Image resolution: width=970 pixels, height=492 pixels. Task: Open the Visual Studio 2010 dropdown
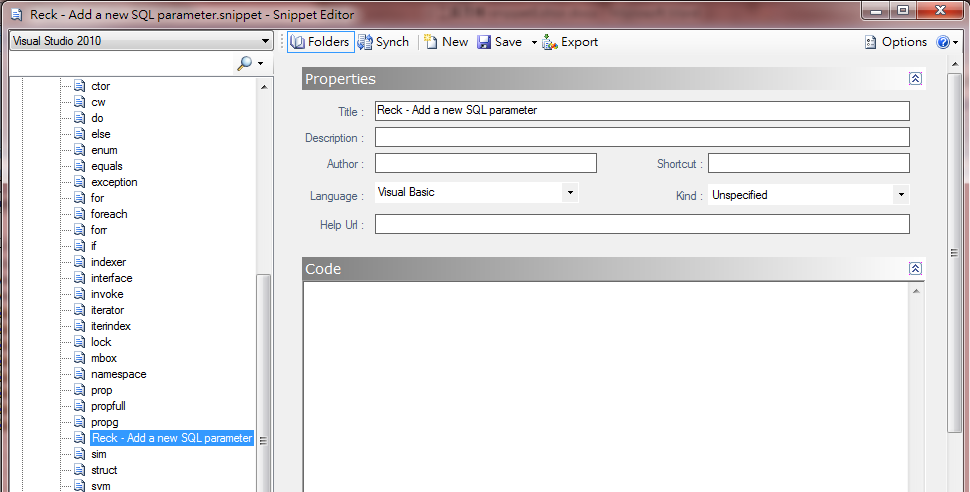click(141, 41)
